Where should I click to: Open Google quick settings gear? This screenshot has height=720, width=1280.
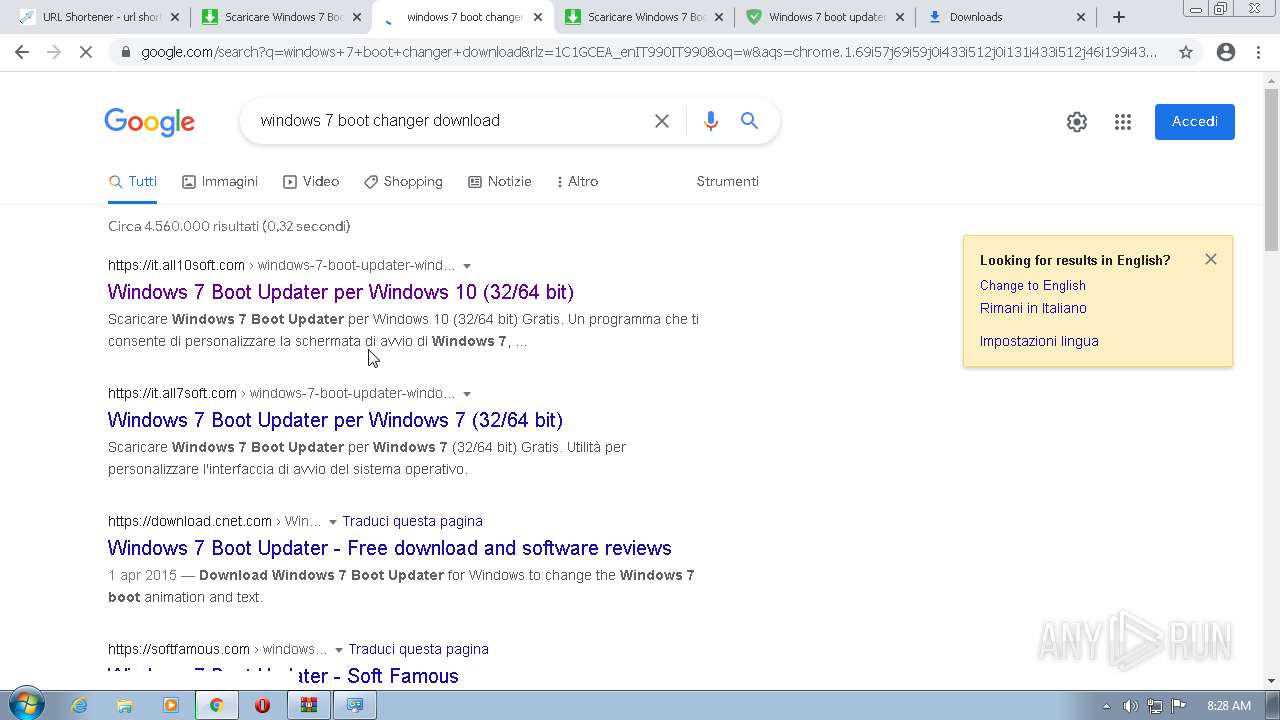pos(1077,122)
